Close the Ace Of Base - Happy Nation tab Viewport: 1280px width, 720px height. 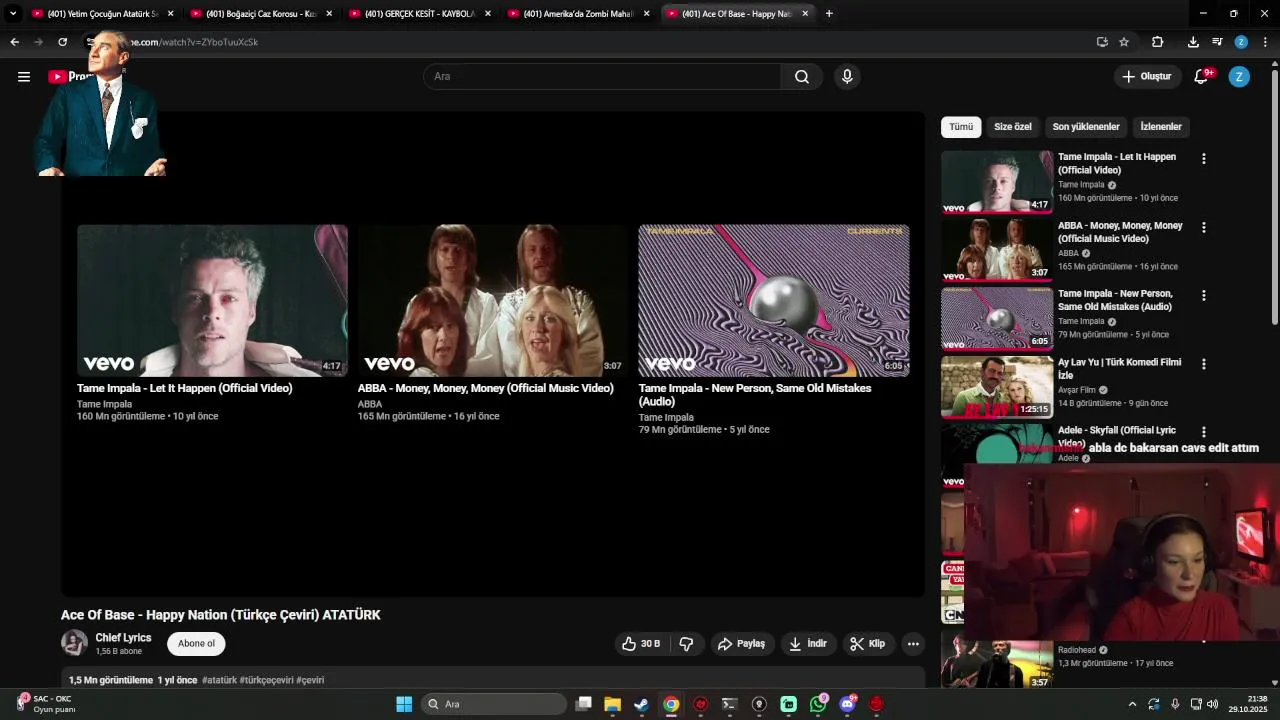(x=805, y=14)
